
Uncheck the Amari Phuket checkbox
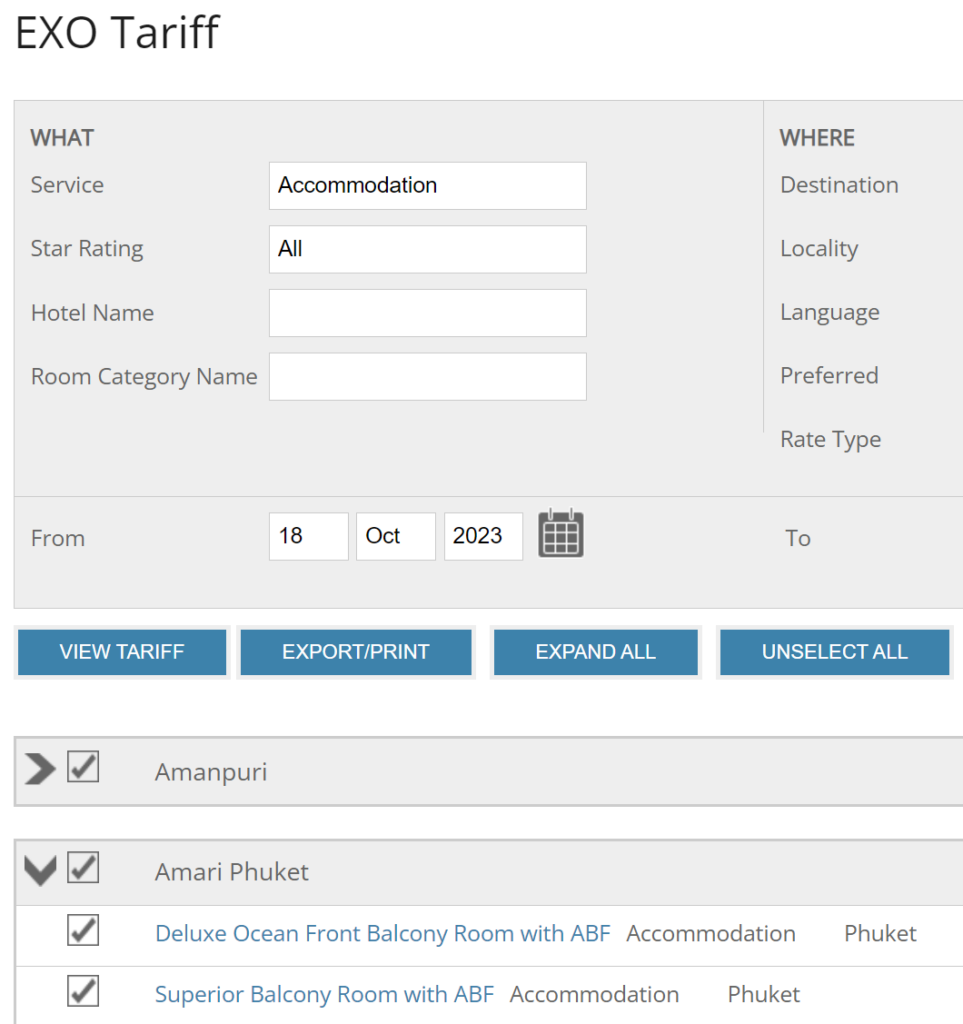click(x=83, y=867)
